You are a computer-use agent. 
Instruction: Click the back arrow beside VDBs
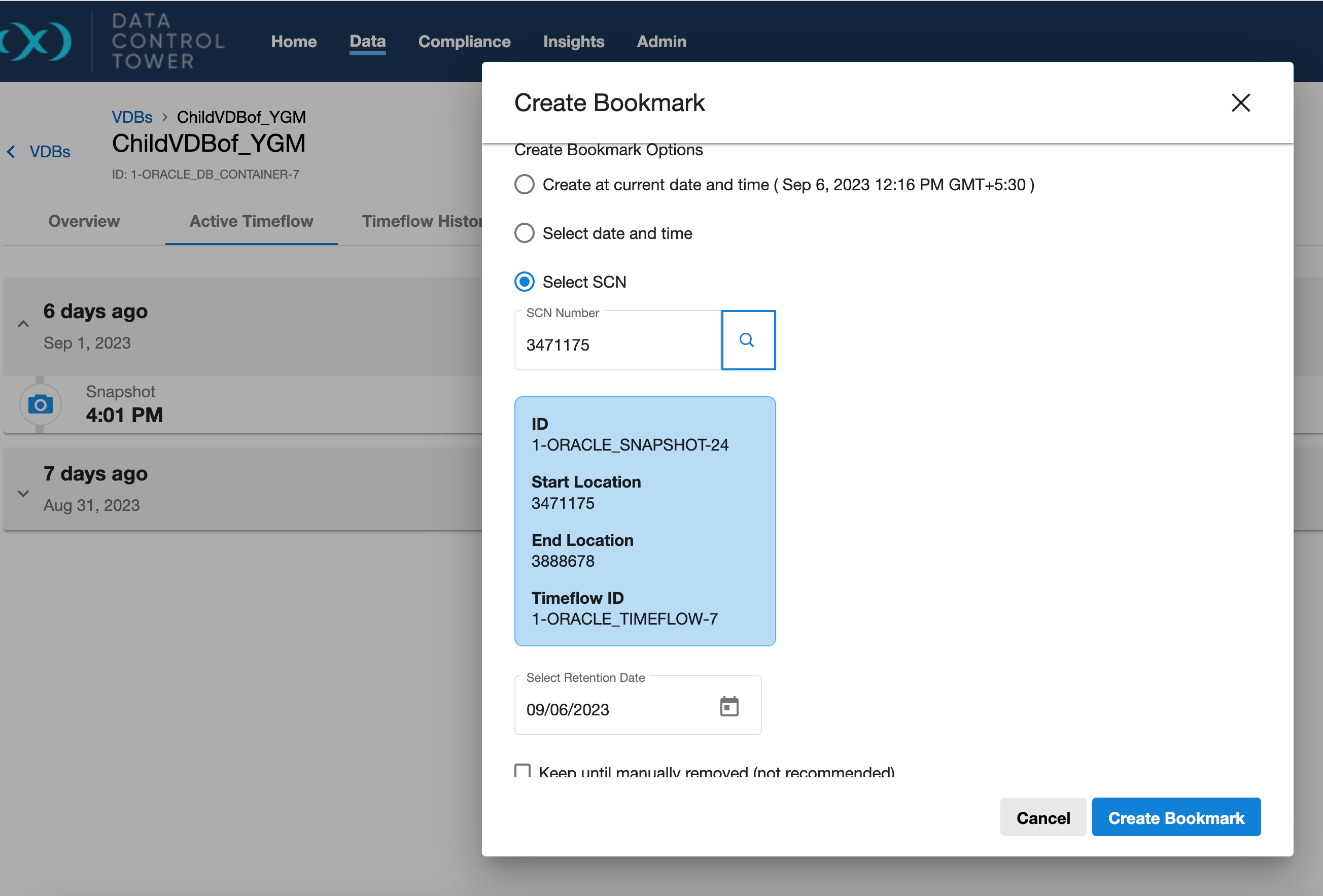[x=11, y=151]
